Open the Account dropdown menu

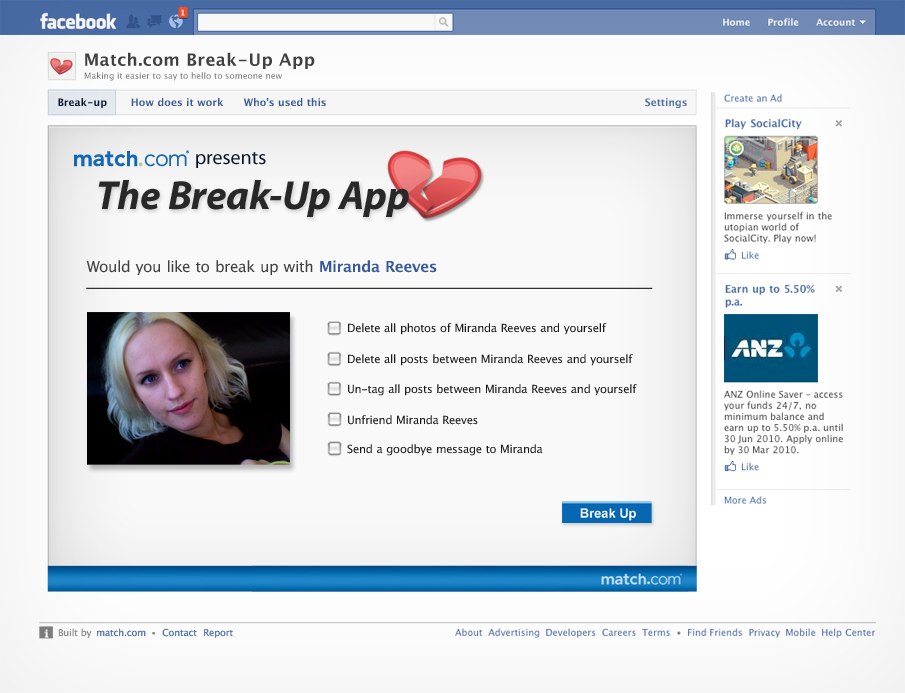click(840, 21)
